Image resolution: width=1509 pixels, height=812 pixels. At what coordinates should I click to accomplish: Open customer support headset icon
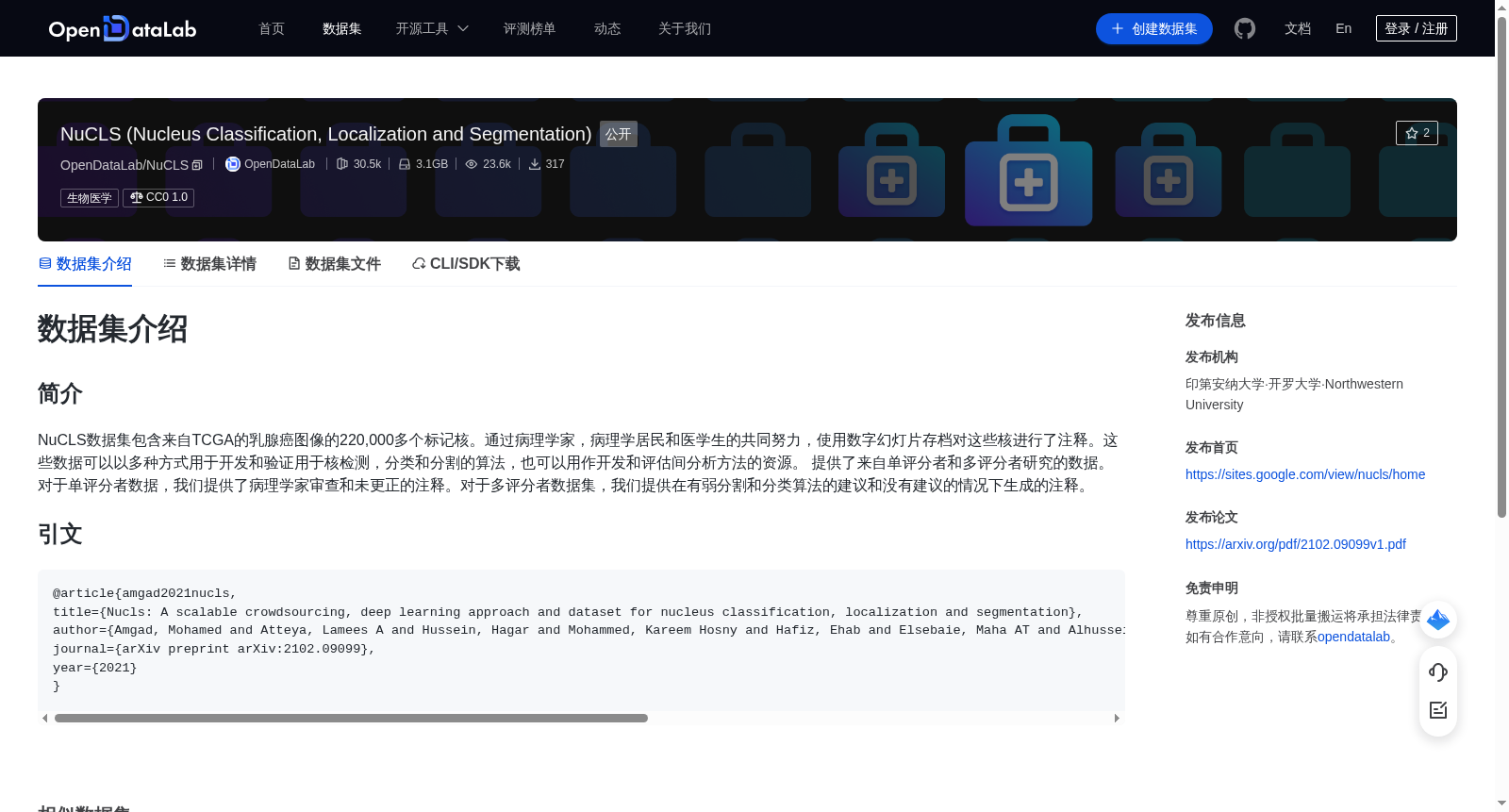tap(1438, 672)
